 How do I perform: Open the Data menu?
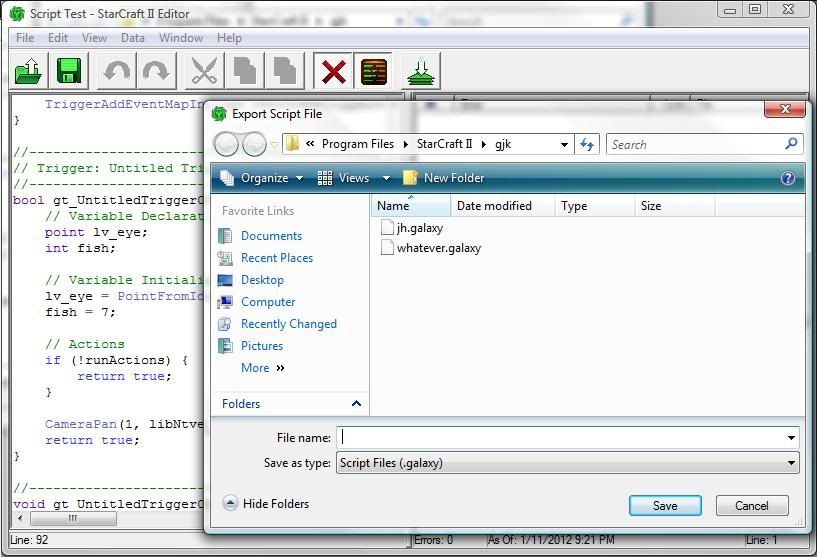pyautogui.click(x=133, y=38)
